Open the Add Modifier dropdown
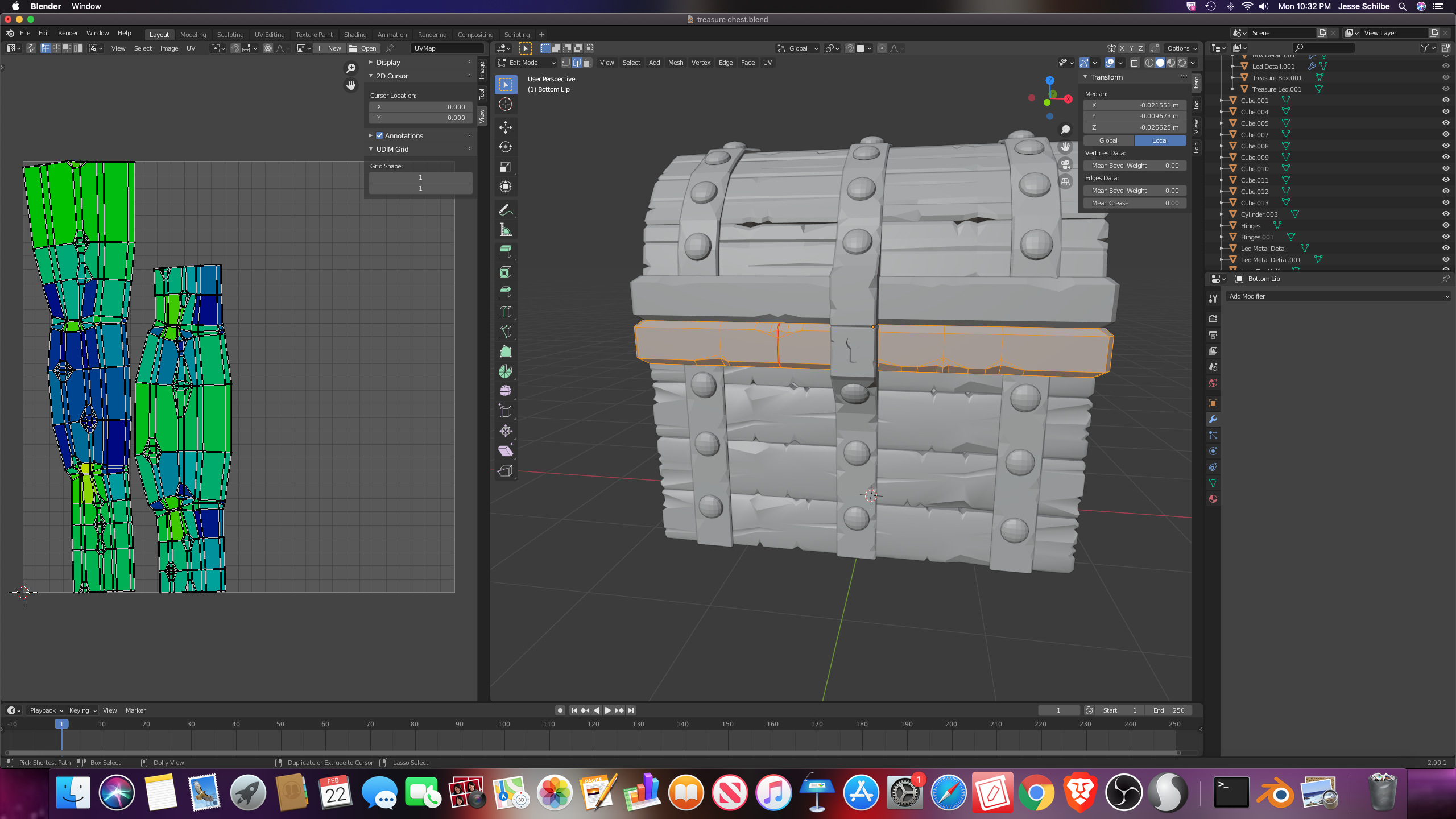Image resolution: width=1456 pixels, height=819 pixels. point(1338,296)
